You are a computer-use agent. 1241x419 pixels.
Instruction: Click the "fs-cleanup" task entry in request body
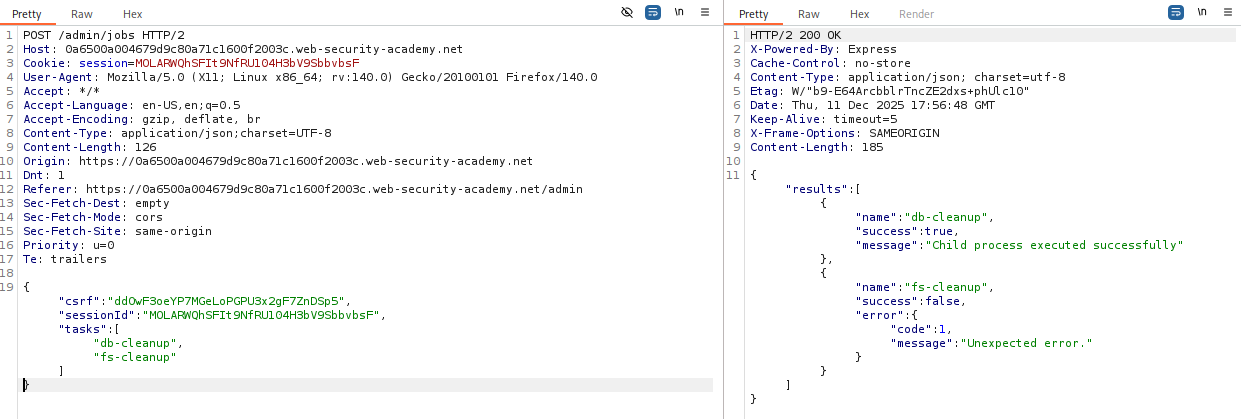135,357
